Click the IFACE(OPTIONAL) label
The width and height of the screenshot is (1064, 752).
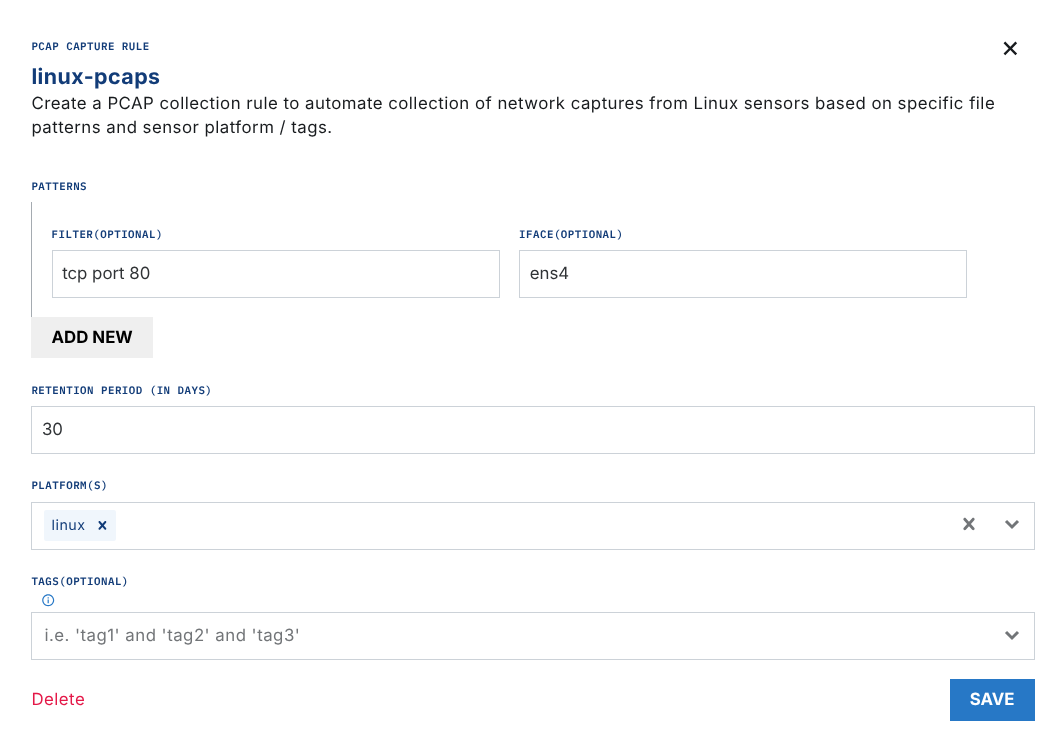tap(570, 234)
